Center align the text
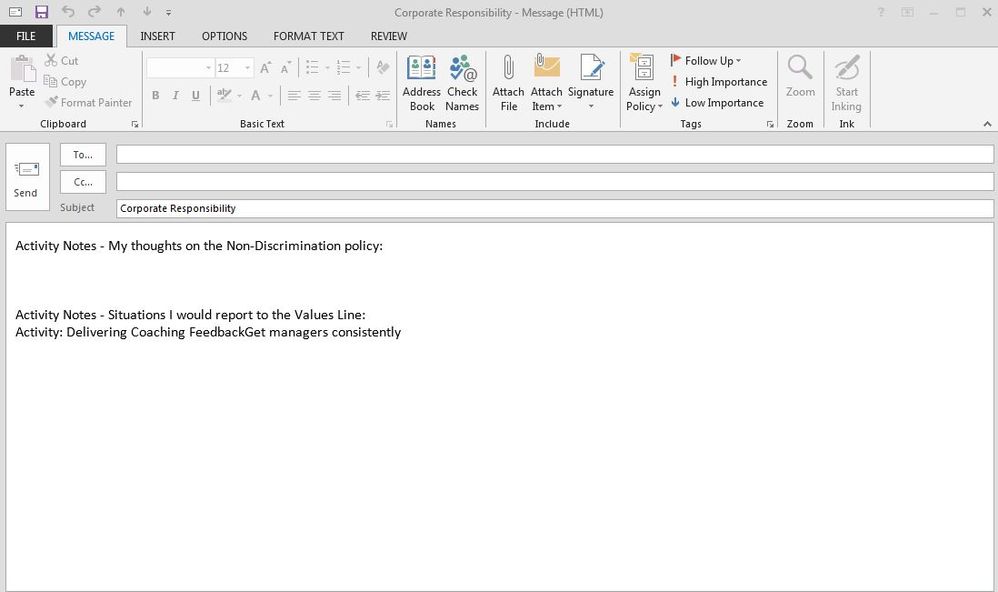The width and height of the screenshot is (998, 592). [314, 95]
